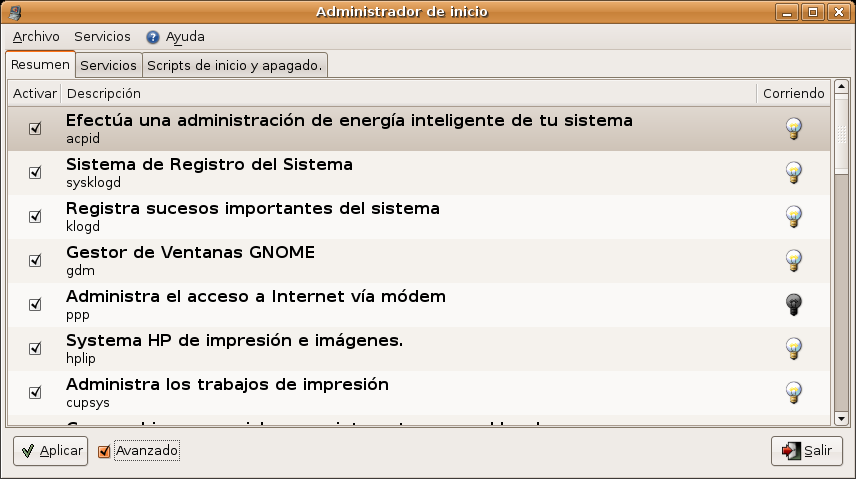
Task: Click the sysklogd lightbulb status icon
Action: point(794,172)
